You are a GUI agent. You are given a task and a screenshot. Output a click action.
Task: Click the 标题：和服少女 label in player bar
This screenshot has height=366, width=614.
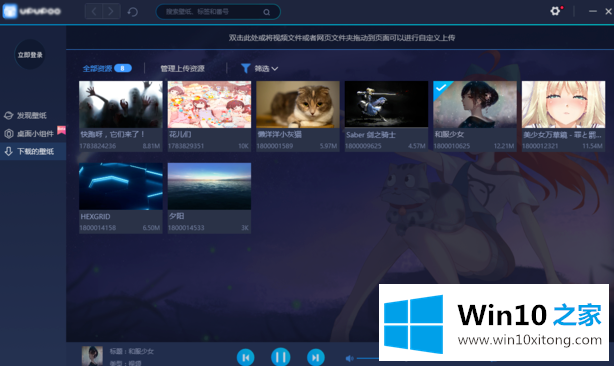pos(132,352)
